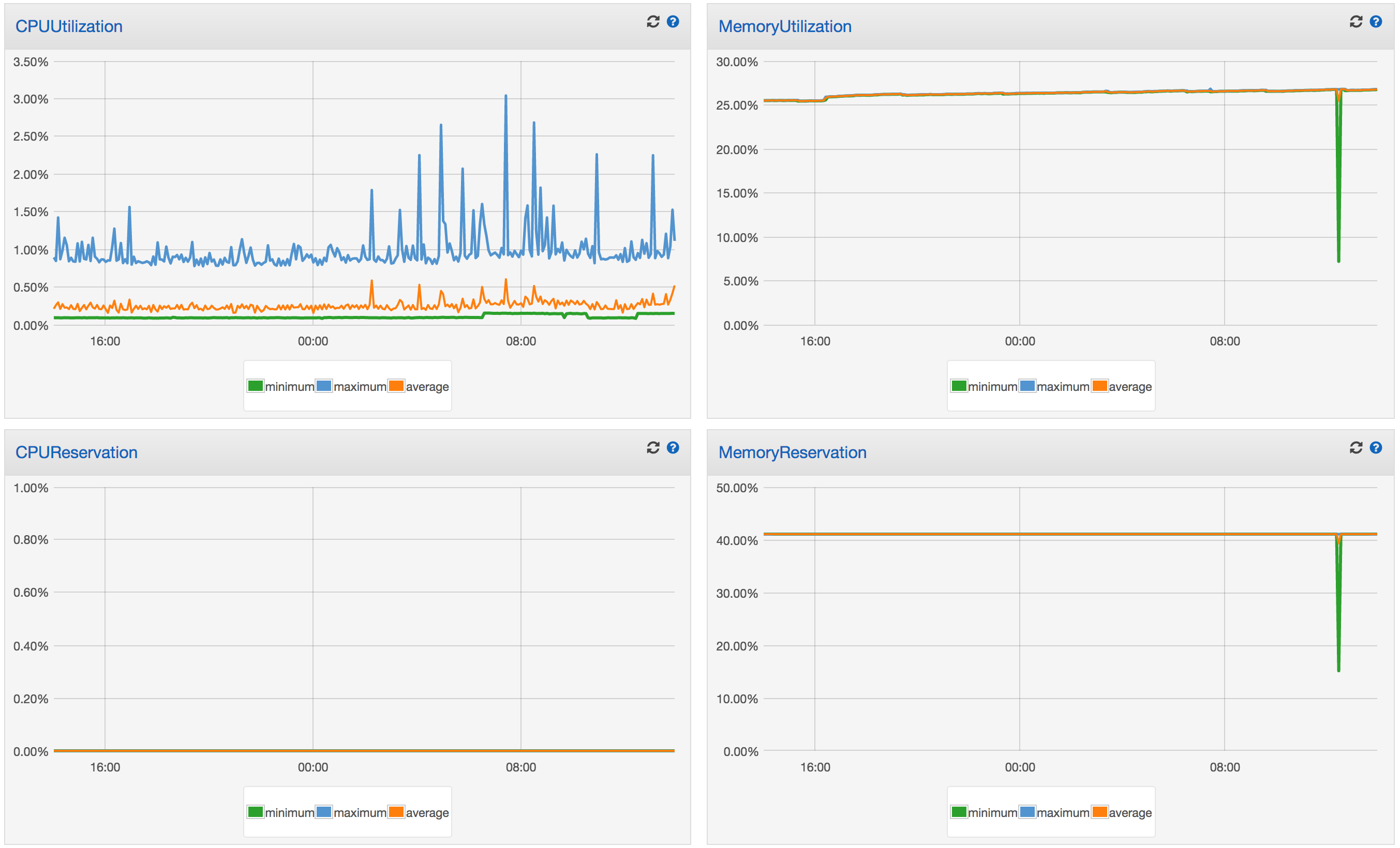Click orange average swatch in the CPUReservation legend
Image resolution: width=1400 pixels, height=848 pixels.
coord(396,812)
